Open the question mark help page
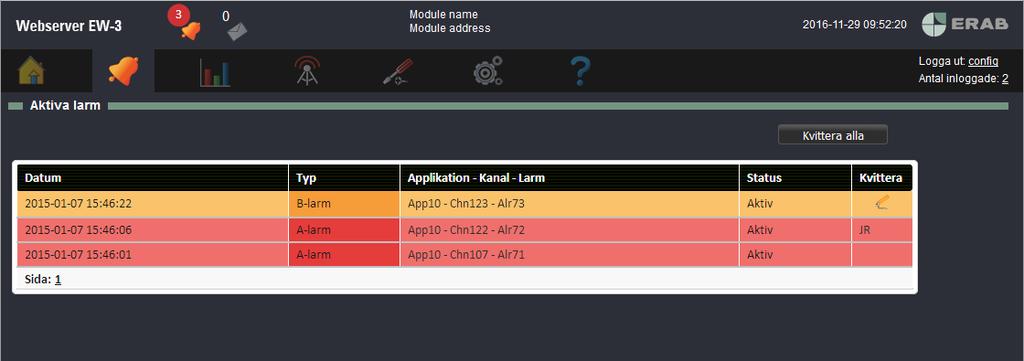This screenshot has width=1024, height=361. pyautogui.click(x=580, y=71)
